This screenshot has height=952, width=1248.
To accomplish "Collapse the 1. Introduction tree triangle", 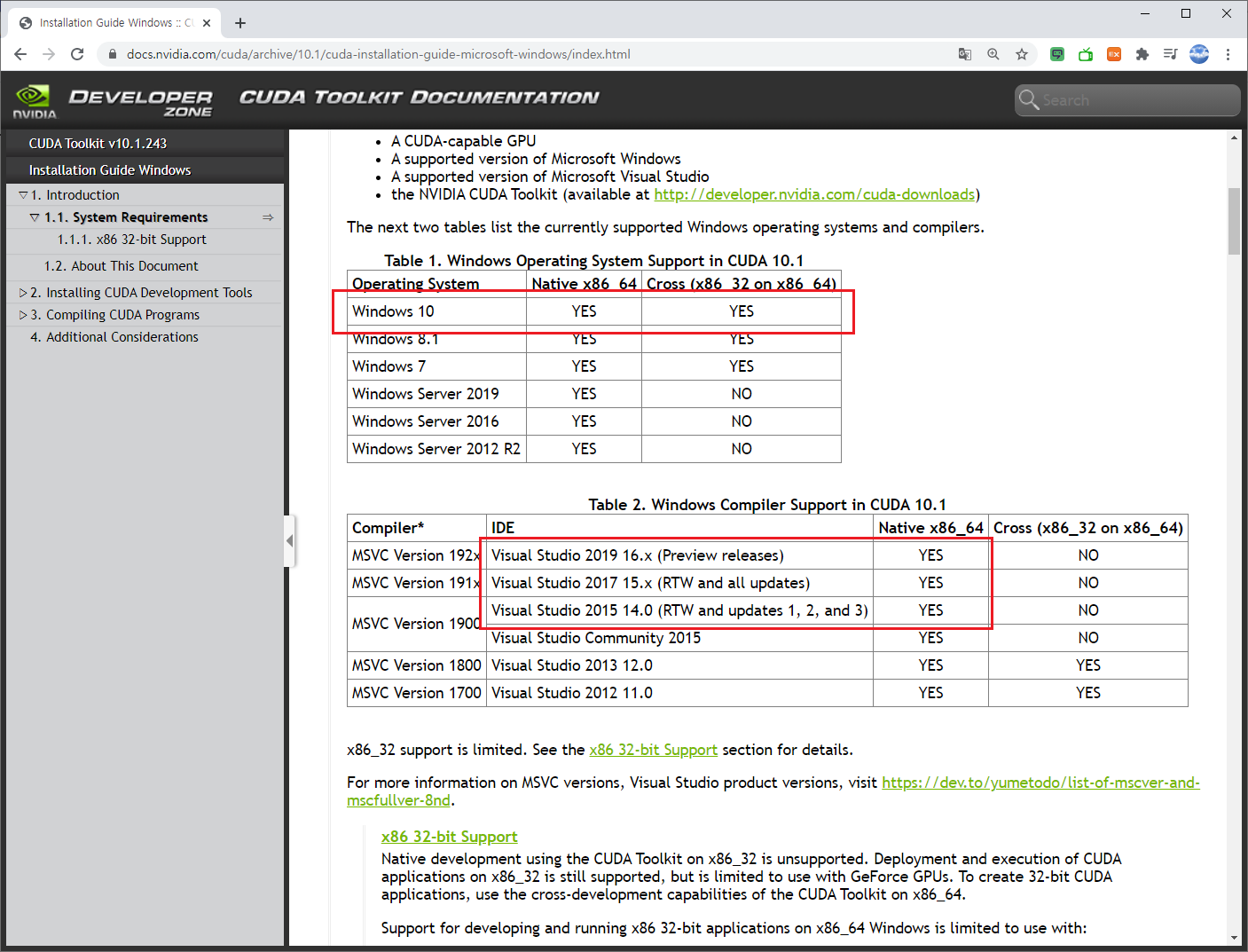I will click(x=23, y=194).
